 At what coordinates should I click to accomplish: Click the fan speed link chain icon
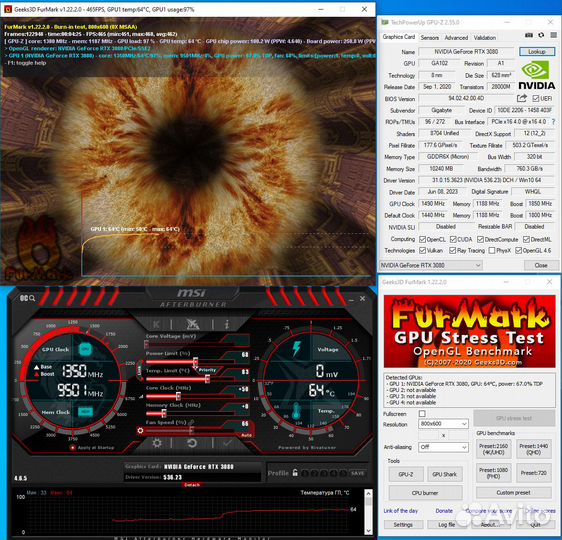point(192,422)
